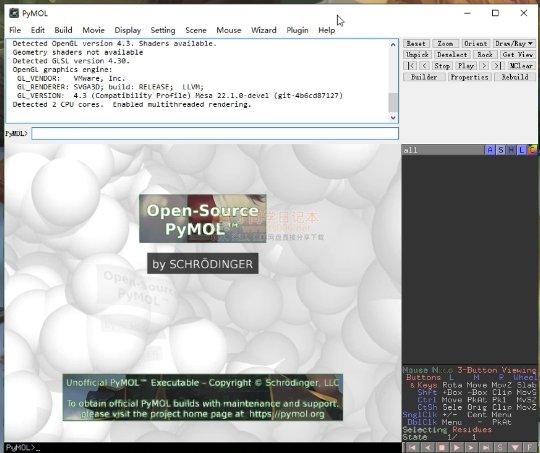This screenshot has height=453, width=540.
Task: Click the Get View button
Action: pos(517,54)
